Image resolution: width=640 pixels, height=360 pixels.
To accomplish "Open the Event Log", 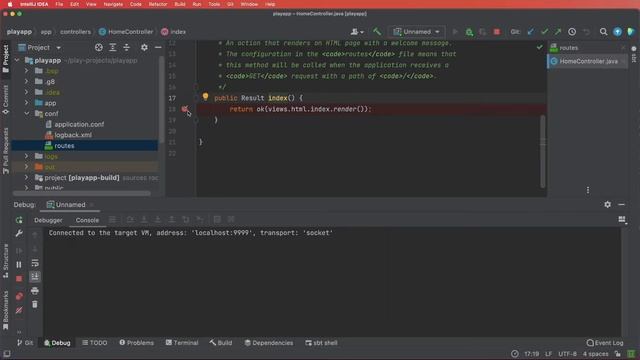I will [x=605, y=343].
